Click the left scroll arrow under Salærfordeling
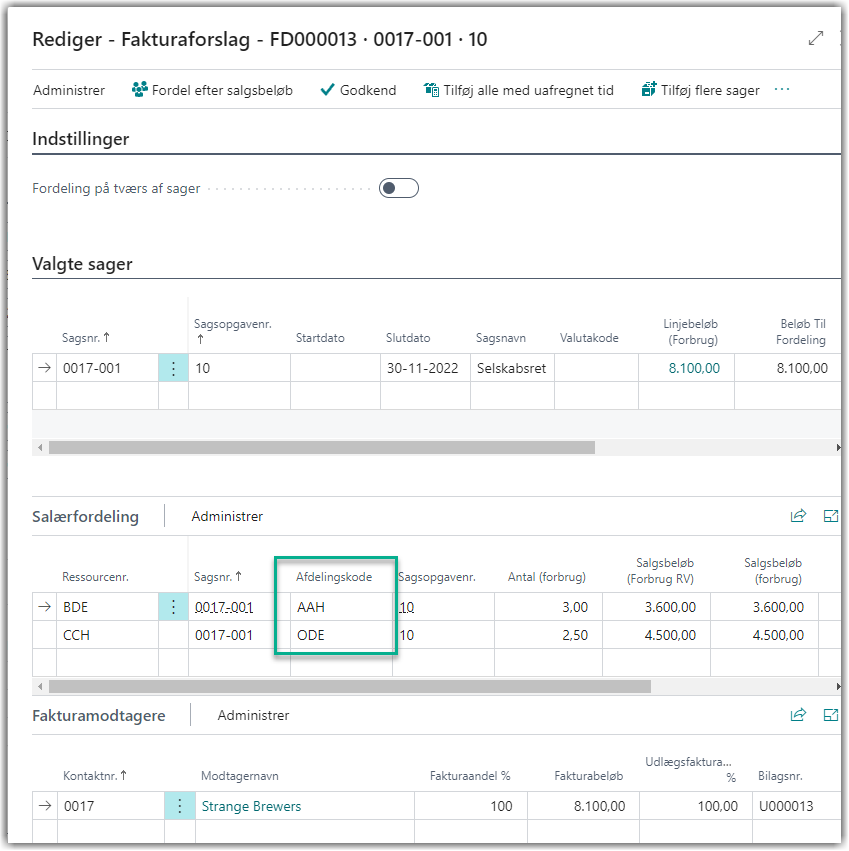 [40, 687]
